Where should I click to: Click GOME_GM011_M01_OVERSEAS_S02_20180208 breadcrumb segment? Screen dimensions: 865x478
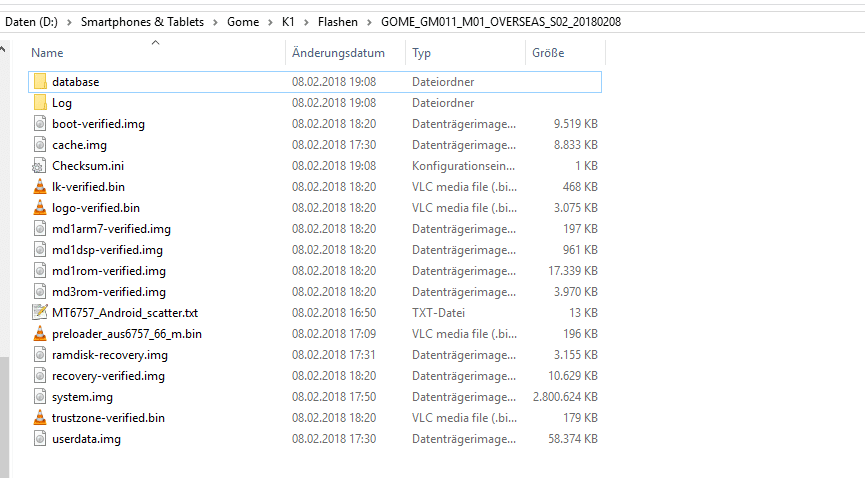(501, 22)
